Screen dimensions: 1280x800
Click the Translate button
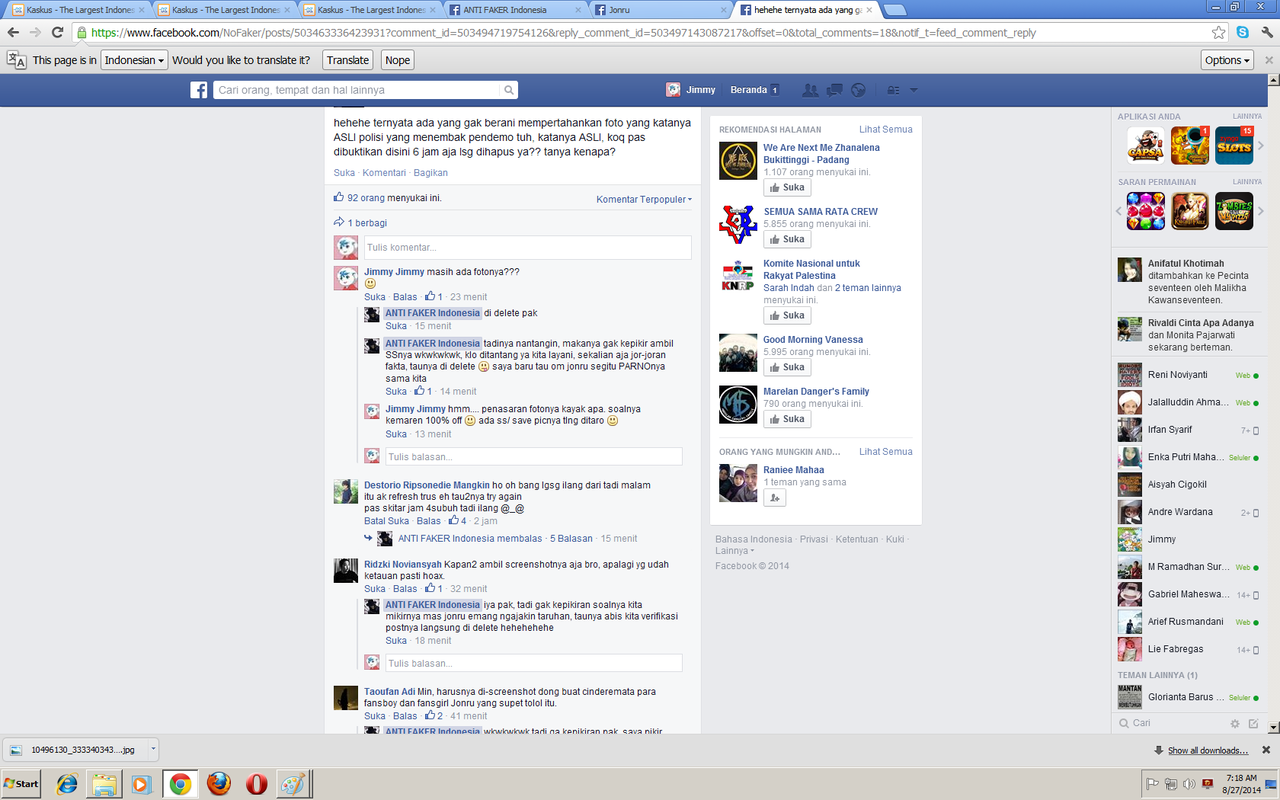click(348, 60)
